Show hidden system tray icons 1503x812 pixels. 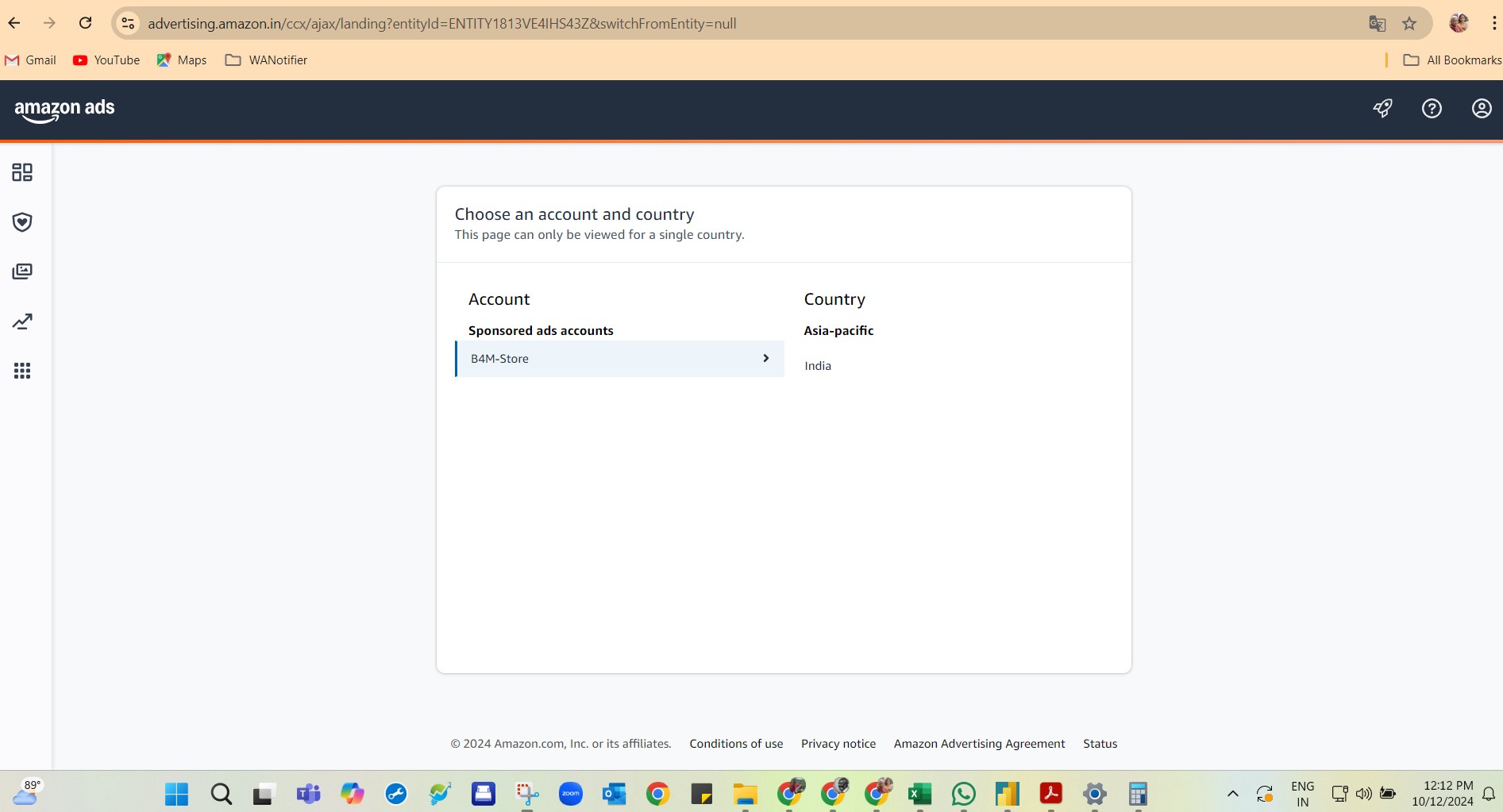(1233, 794)
